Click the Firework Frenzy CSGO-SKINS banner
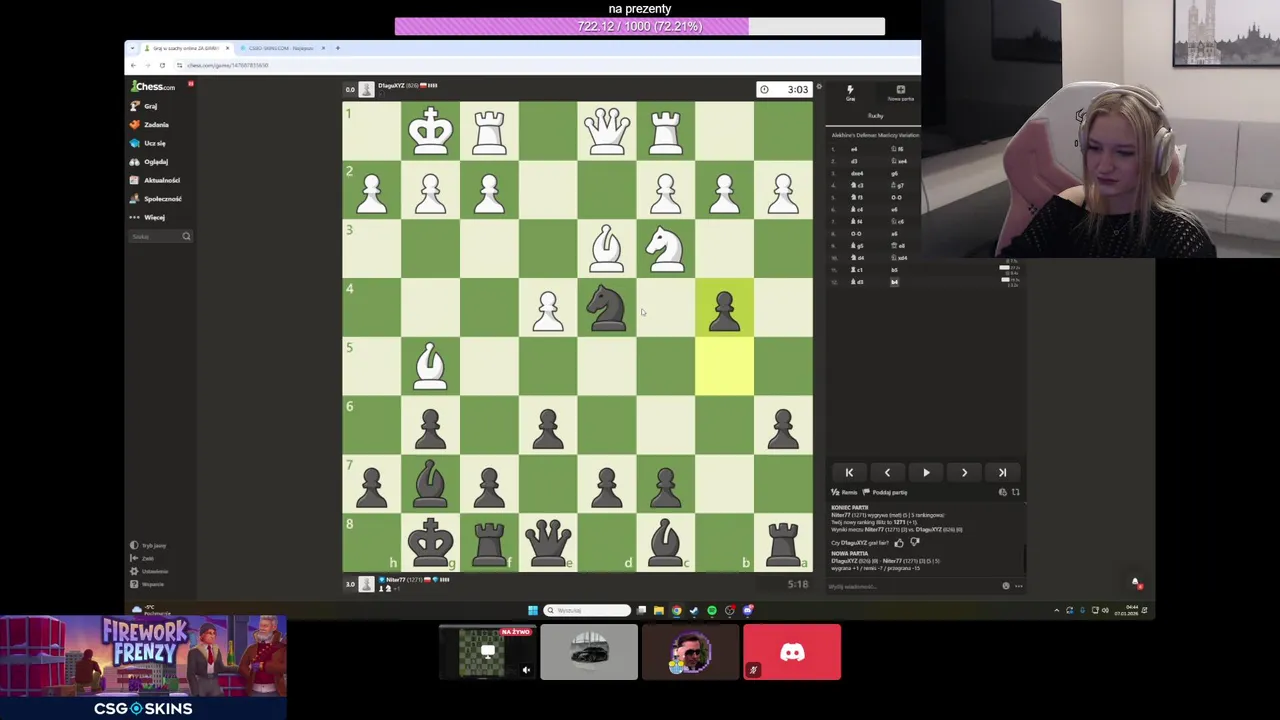1280x720 pixels. pyautogui.click(x=144, y=667)
